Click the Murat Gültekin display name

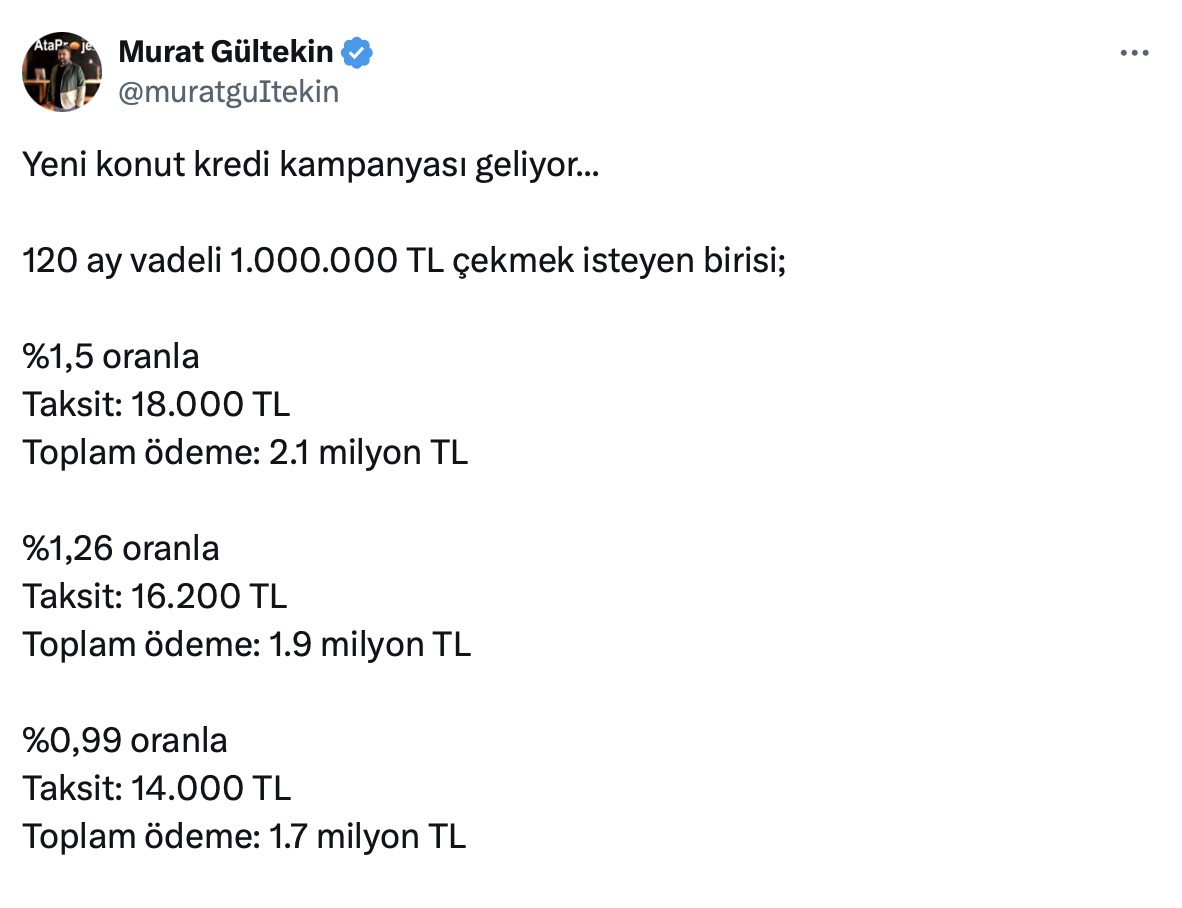[x=226, y=51]
